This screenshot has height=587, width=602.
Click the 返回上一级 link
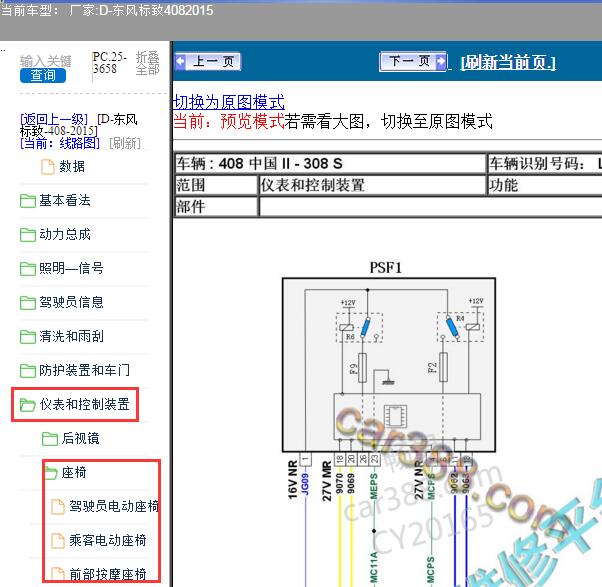click(54, 119)
